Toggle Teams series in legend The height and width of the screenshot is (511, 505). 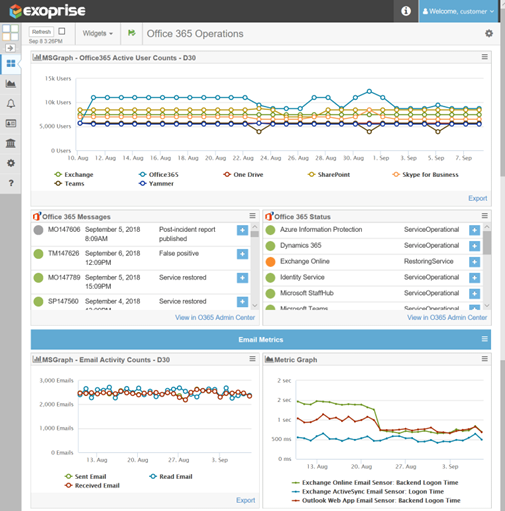[x=69, y=184]
